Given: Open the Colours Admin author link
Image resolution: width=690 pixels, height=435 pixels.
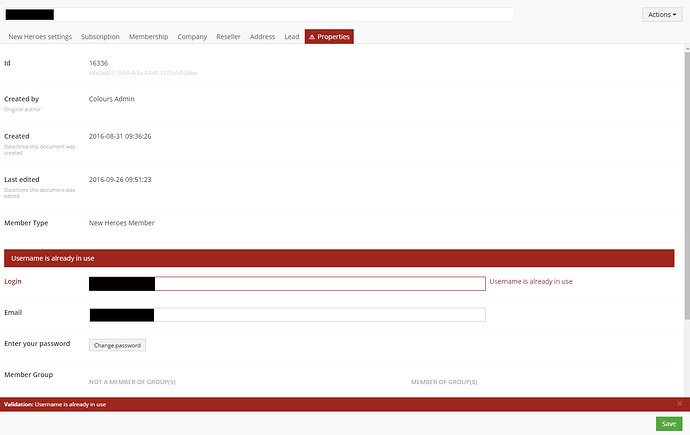Looking at the screenshot, I should tap(111, 99).
